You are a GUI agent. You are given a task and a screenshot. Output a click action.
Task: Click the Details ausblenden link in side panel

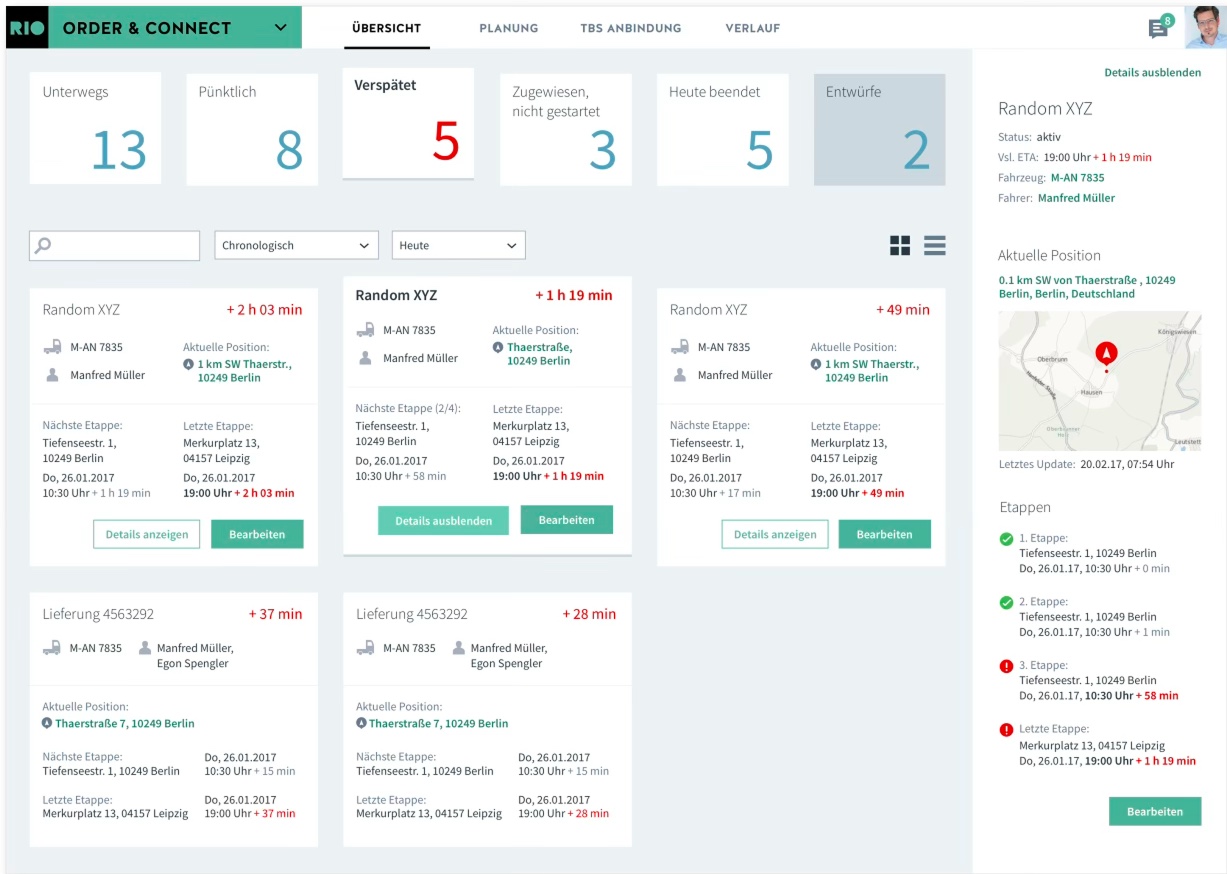pyautogui.click(x=1153, y=73)
